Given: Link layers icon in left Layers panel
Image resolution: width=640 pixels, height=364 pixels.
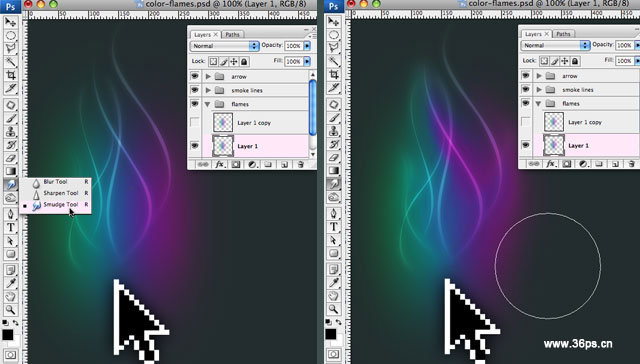Looking at the screenshot, I should (x=203, y=164).
